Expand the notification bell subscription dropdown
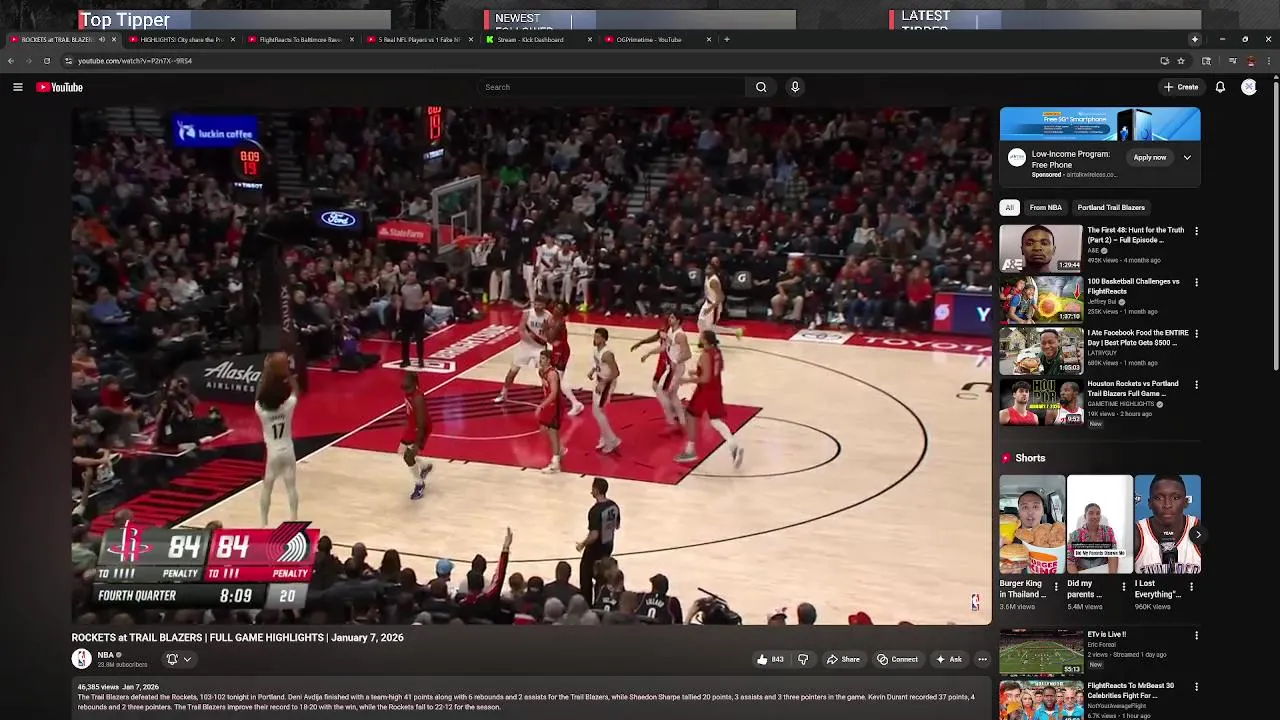The image size is (1280, 720). pos(178,659)
